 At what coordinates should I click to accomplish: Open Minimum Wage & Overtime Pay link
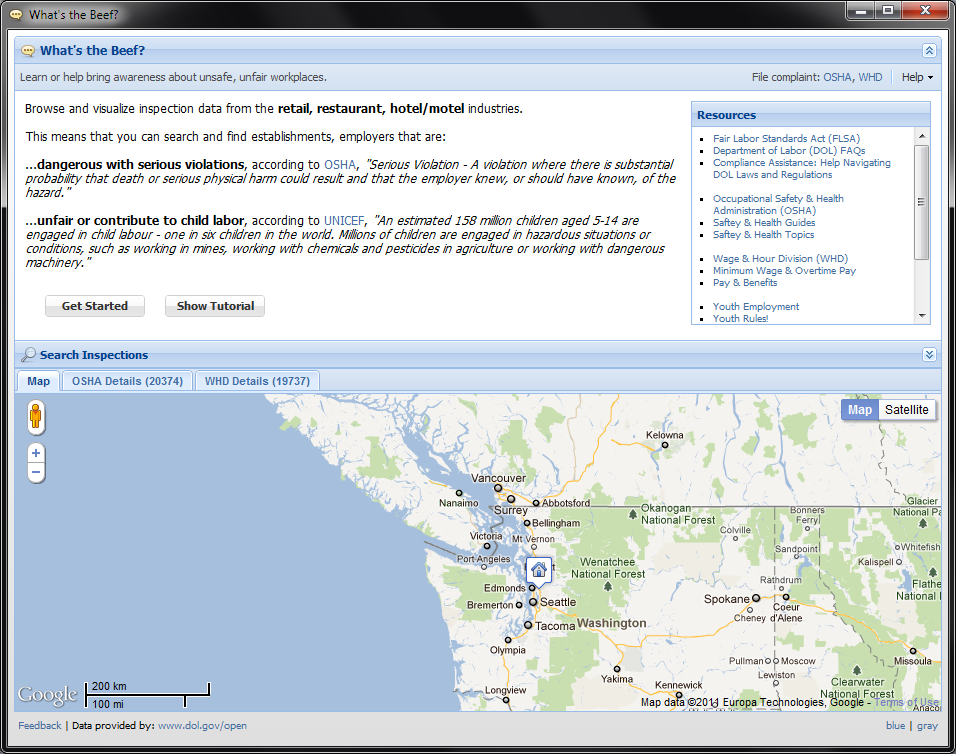pos(784,271)
